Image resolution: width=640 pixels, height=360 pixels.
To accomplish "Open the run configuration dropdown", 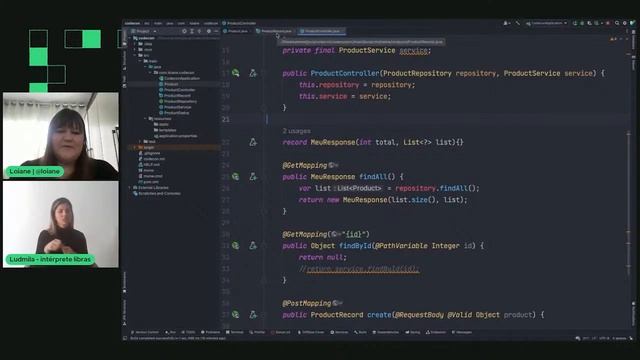I will coord(546,23).
